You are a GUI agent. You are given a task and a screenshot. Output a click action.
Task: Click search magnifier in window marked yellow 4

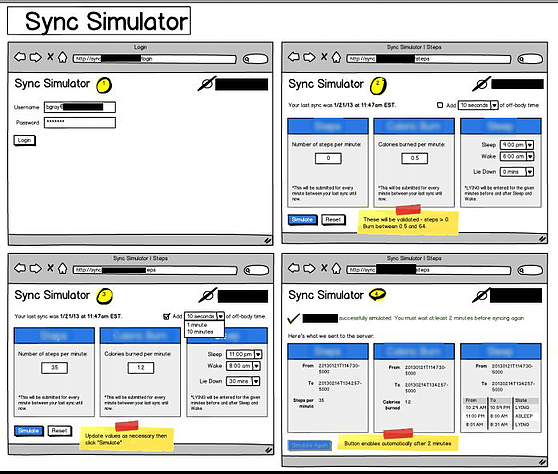click(521, 270)
